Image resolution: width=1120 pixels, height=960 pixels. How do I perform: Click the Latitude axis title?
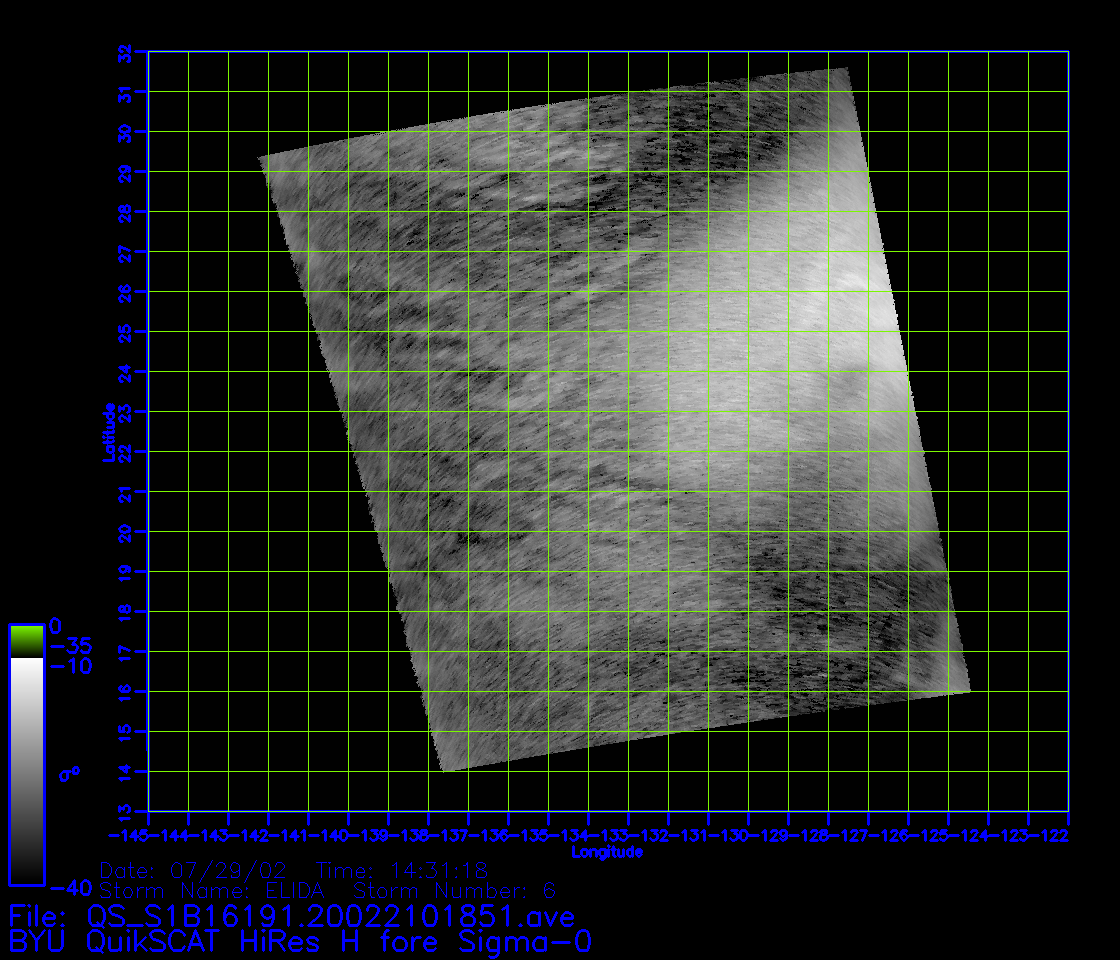(107, 431)
